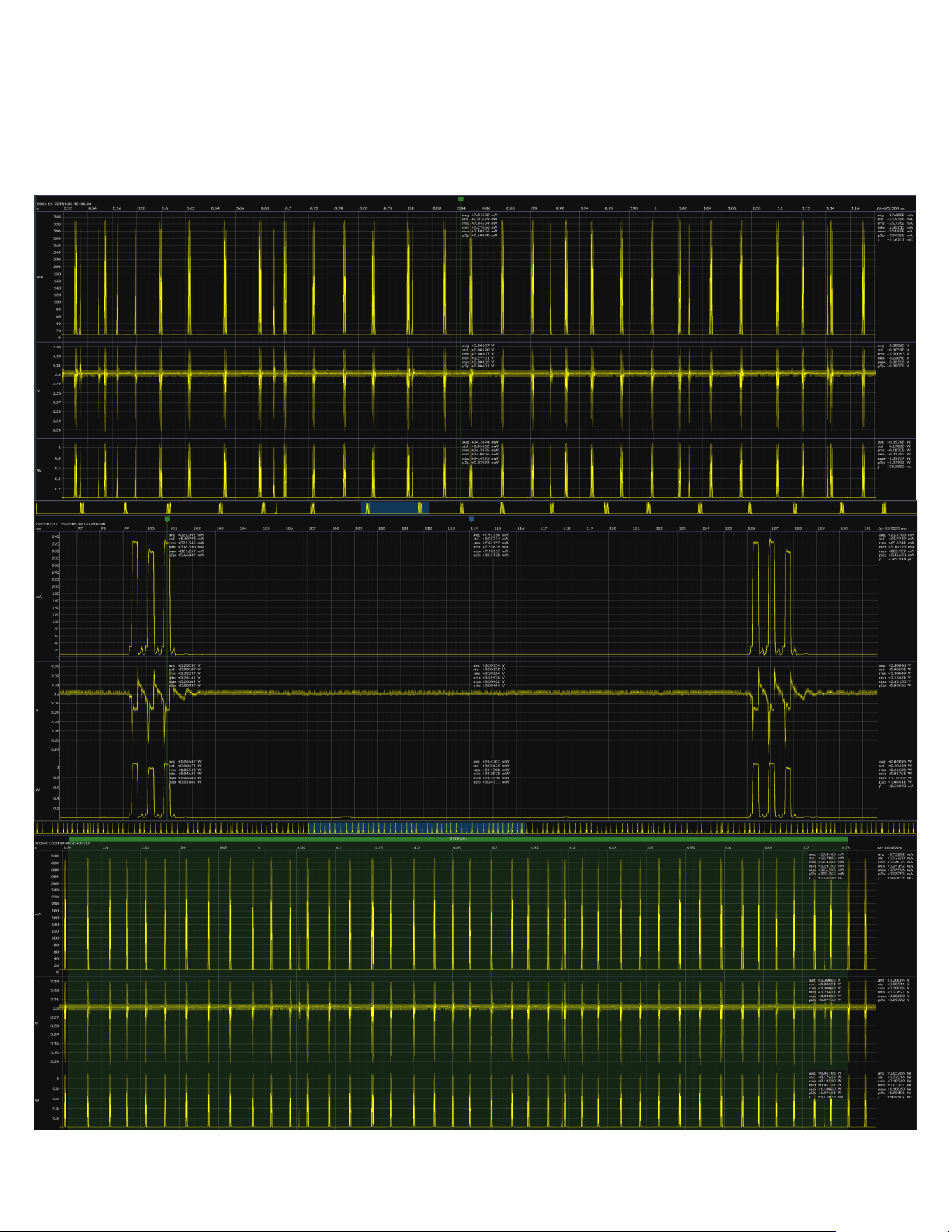Click the mA axis label of top waveform
This screenshot has width=952, height=1232.
coord(39,277)
